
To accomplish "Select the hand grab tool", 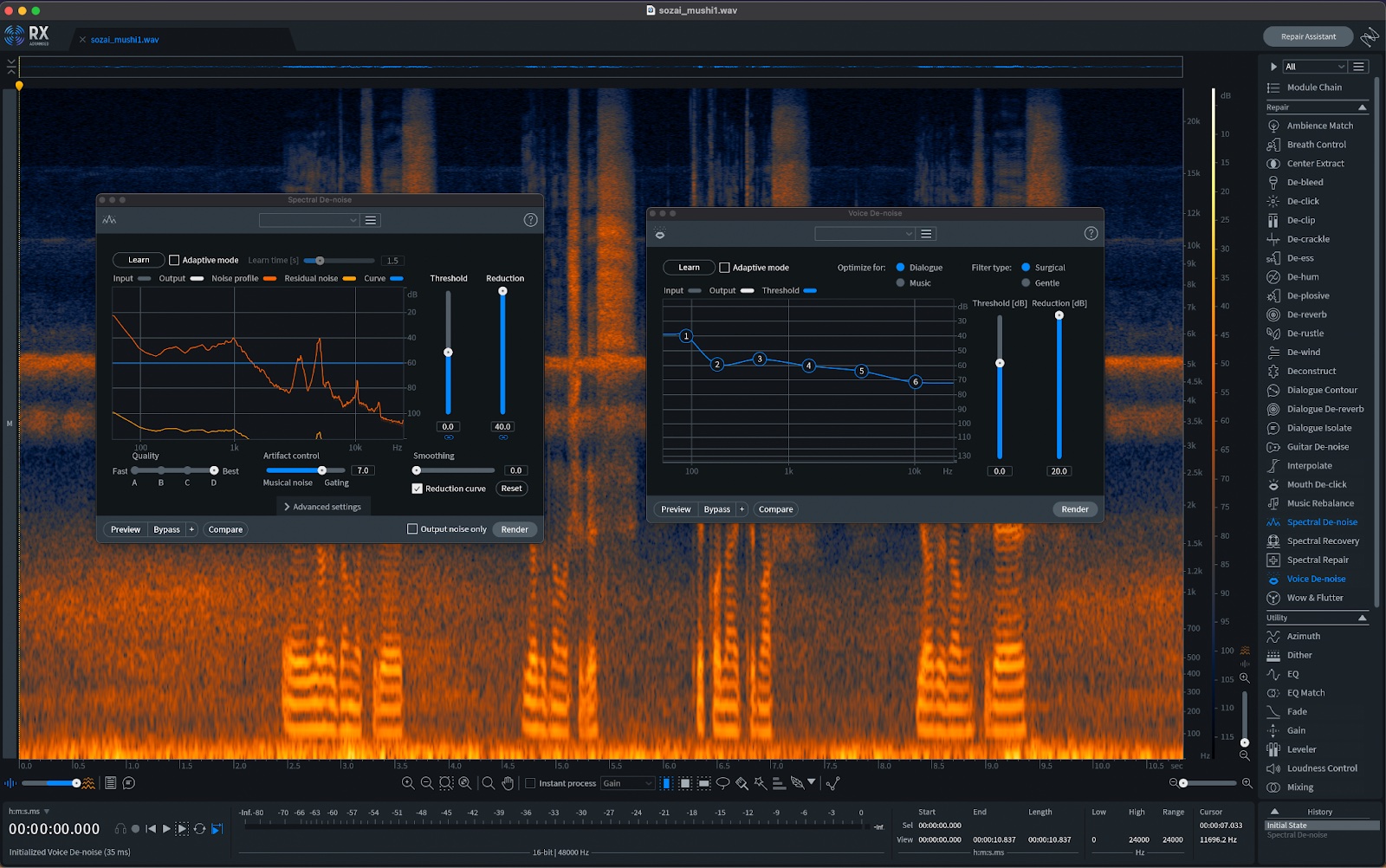I will tap(508, 783).
